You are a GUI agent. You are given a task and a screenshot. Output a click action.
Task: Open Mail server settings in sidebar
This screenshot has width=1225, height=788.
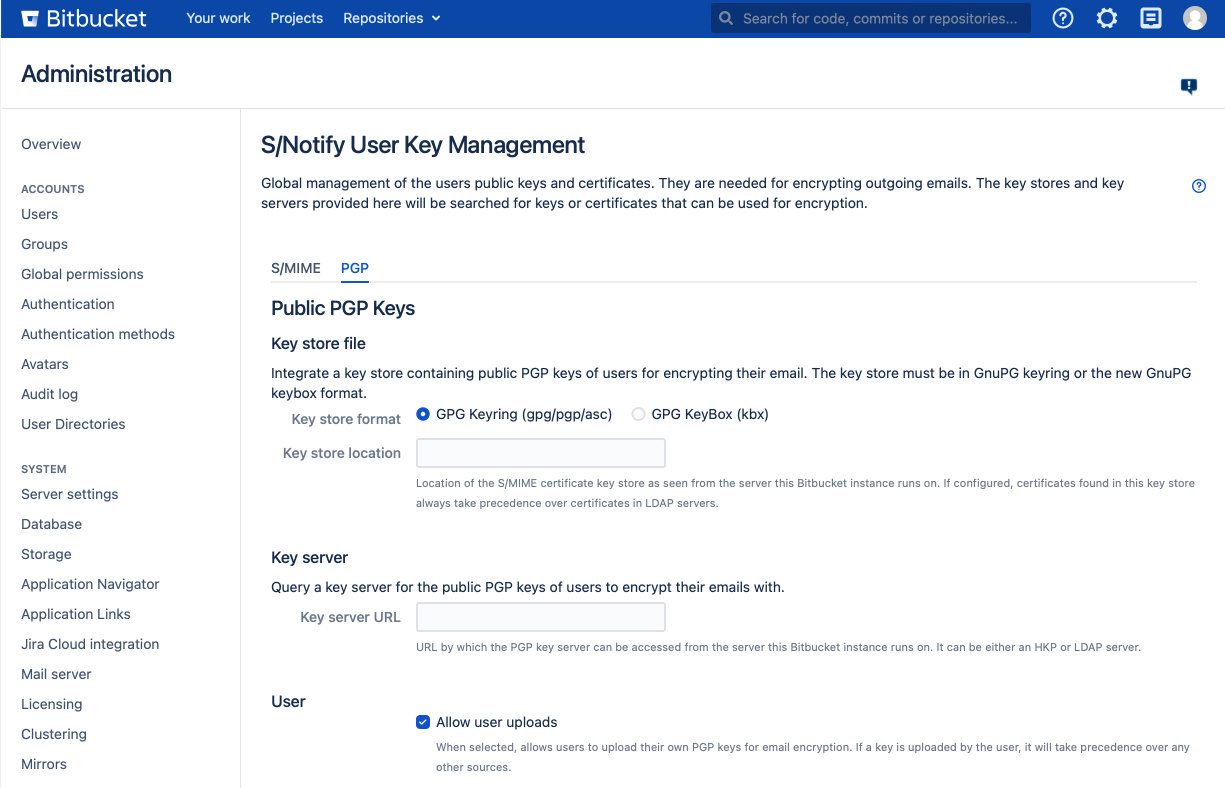pos(56,674)
